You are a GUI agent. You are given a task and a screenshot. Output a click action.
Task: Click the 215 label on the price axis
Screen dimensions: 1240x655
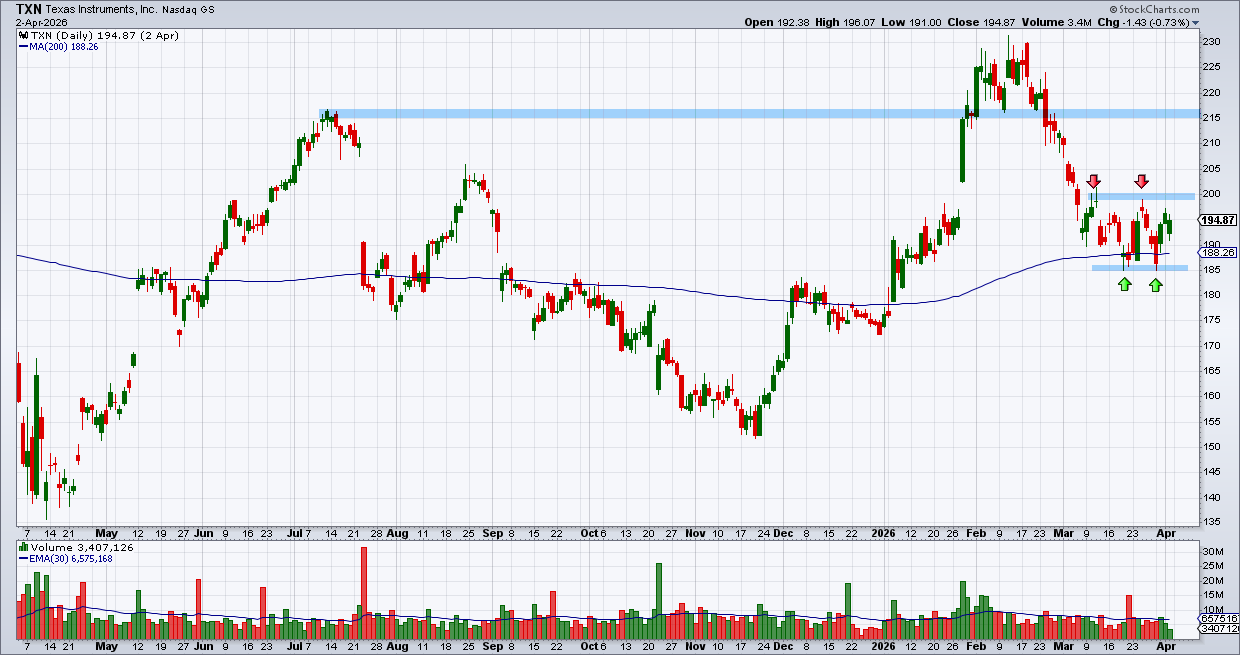1211,118
